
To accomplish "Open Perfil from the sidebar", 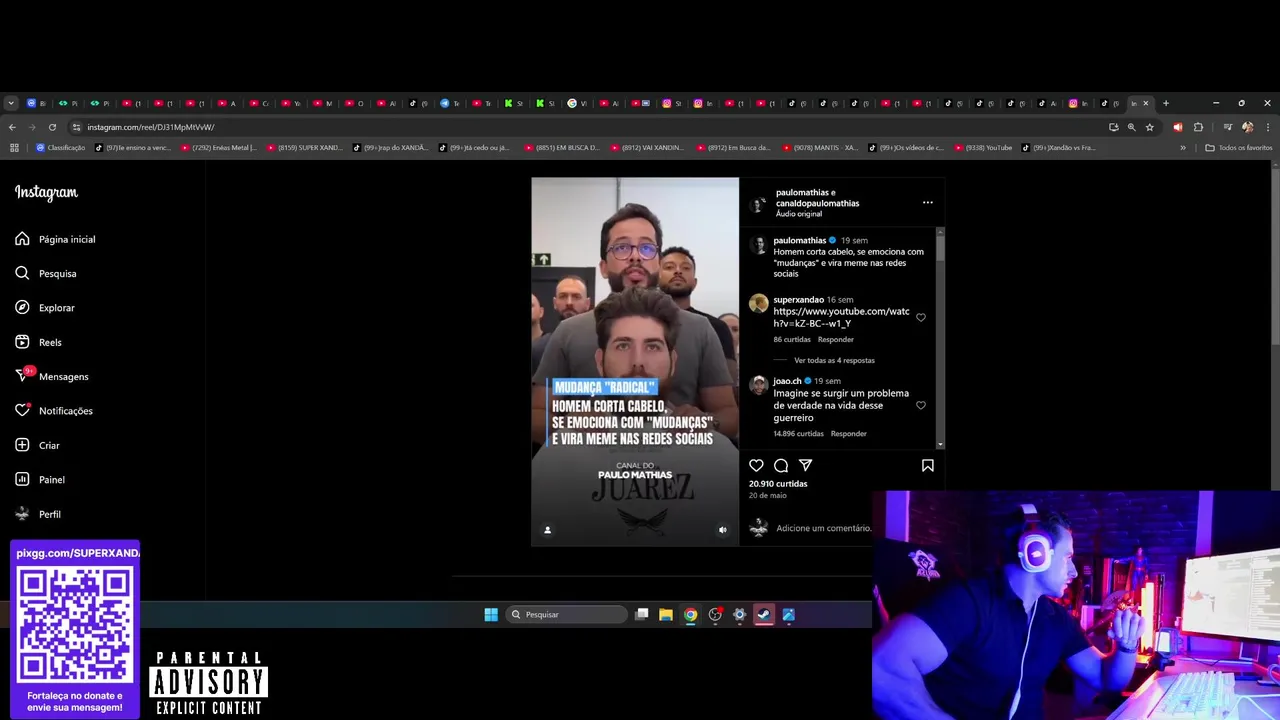I will click(38, 514).
